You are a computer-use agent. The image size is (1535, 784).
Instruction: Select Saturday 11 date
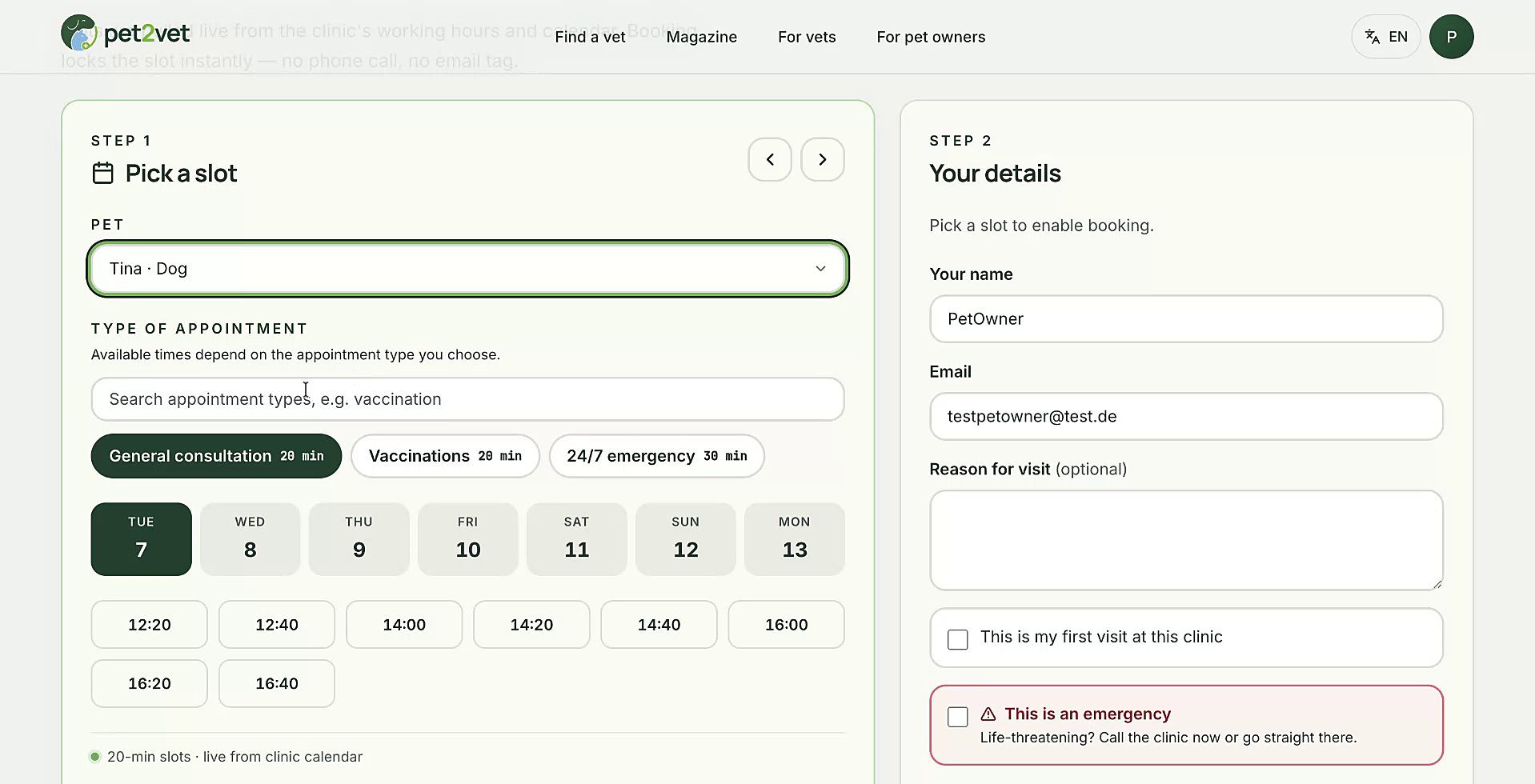[x=577, y=539]
